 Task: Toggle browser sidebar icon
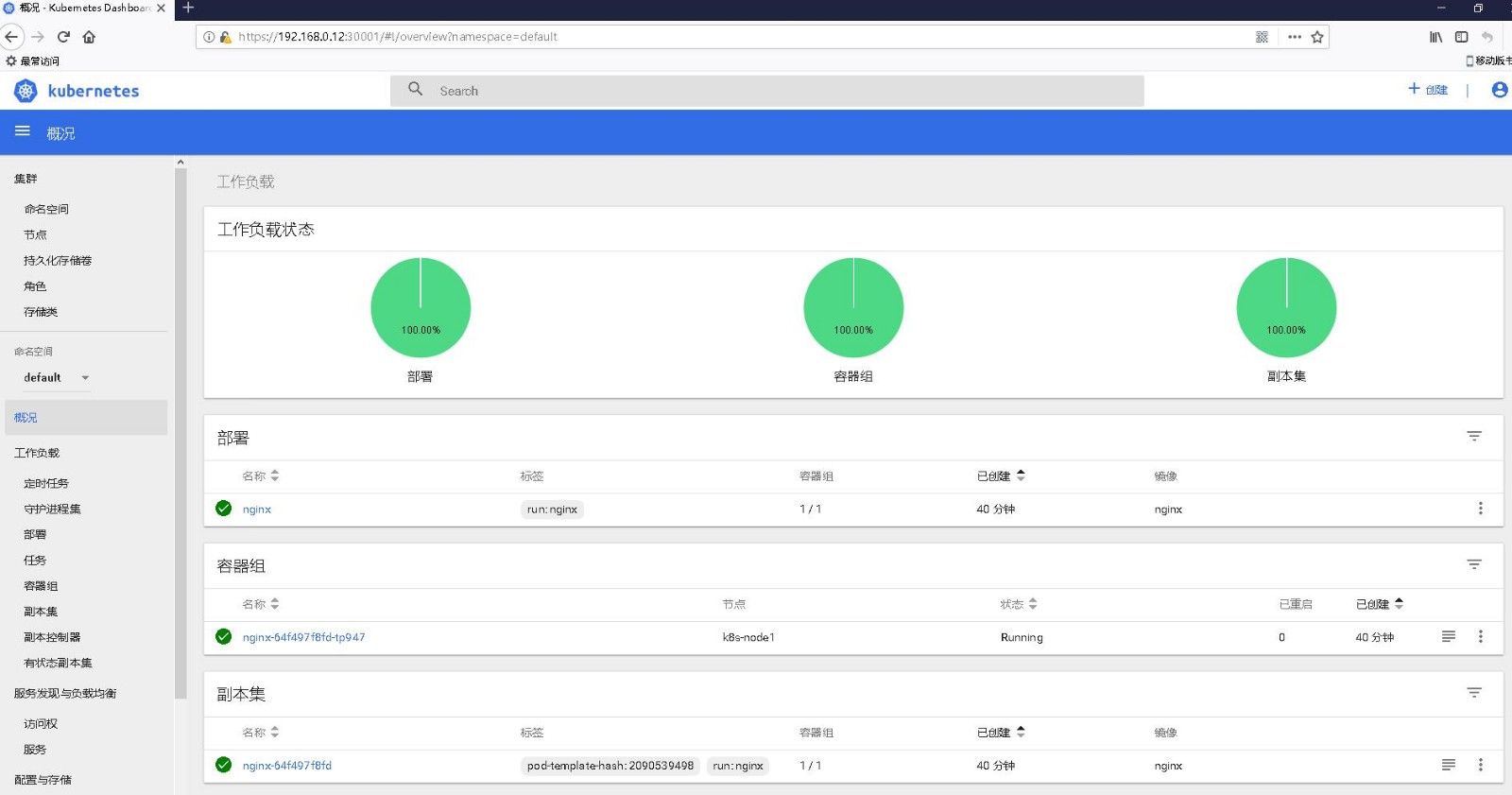click(x=1461, y=37)
